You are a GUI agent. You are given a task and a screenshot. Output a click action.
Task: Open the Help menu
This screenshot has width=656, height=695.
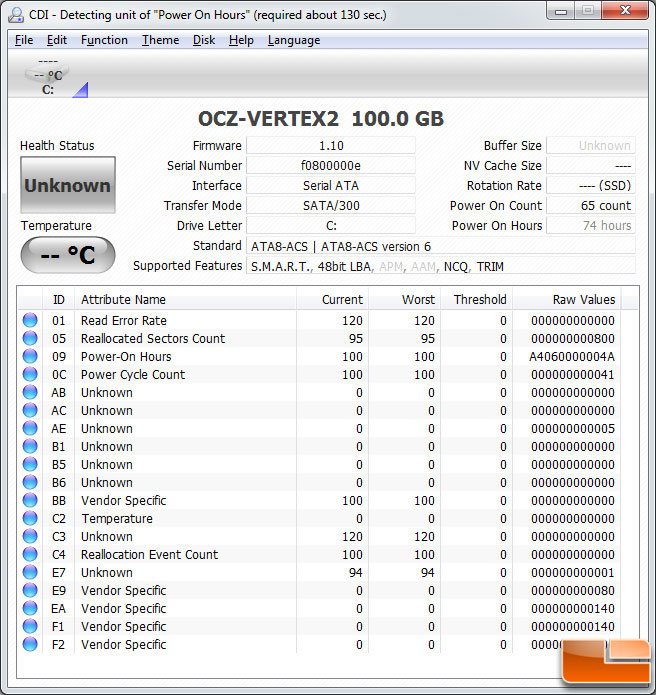pyautogui.click(x=241, y=40)
